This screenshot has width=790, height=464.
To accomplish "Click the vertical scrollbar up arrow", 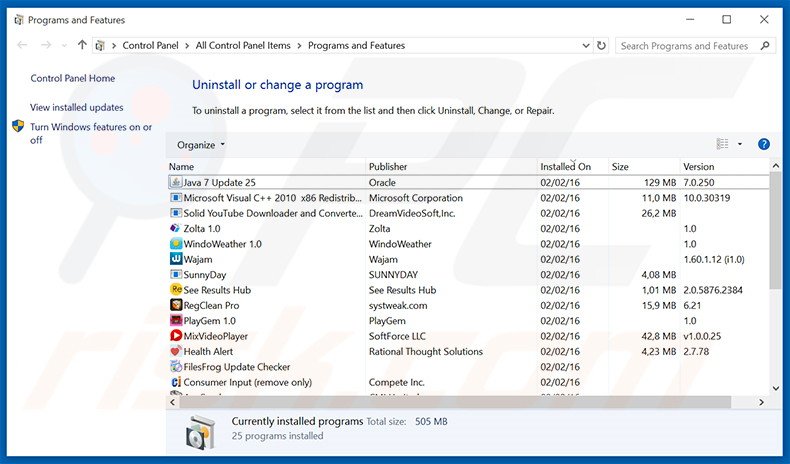I will pyautogui.click(x=775, y=166).
